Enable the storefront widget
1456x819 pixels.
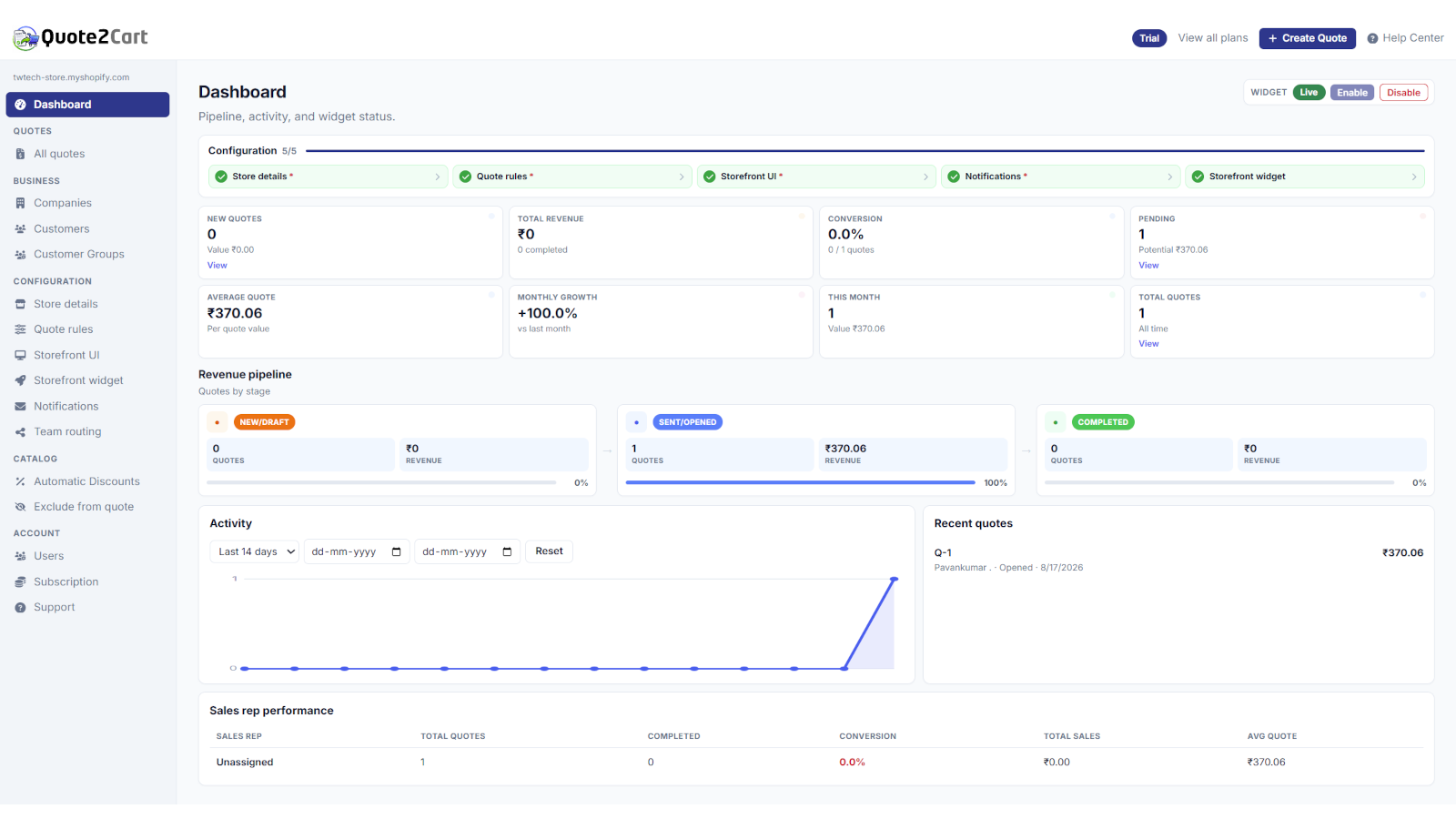point(1351,93)
